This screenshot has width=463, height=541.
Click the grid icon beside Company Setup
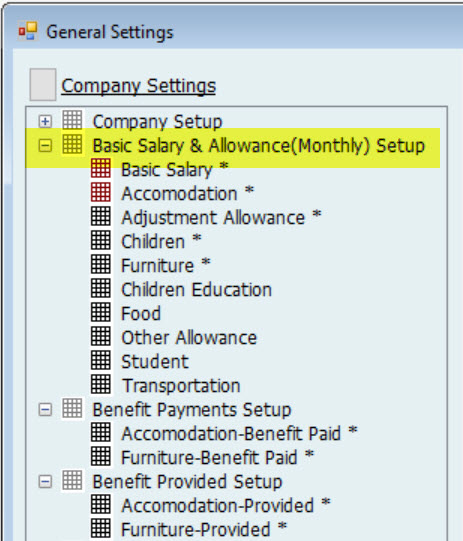click(x=72, y=120)
